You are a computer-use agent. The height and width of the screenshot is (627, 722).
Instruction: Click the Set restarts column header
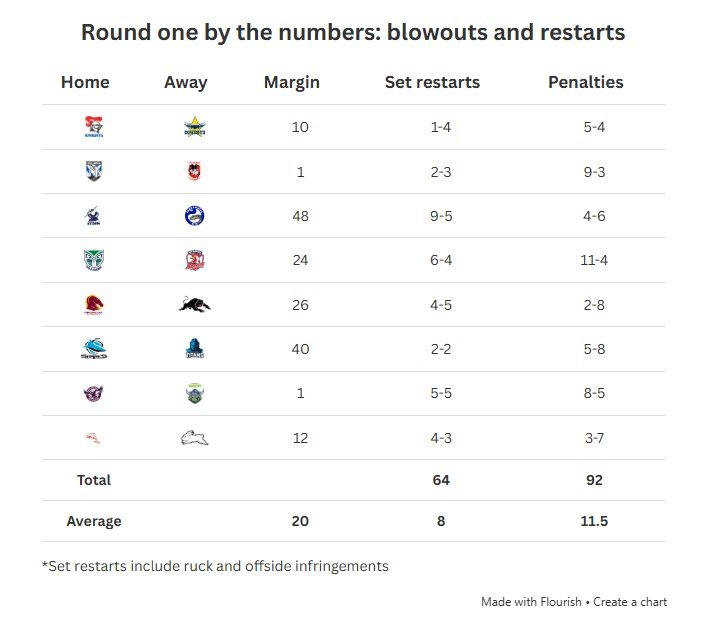pos(432,82)
